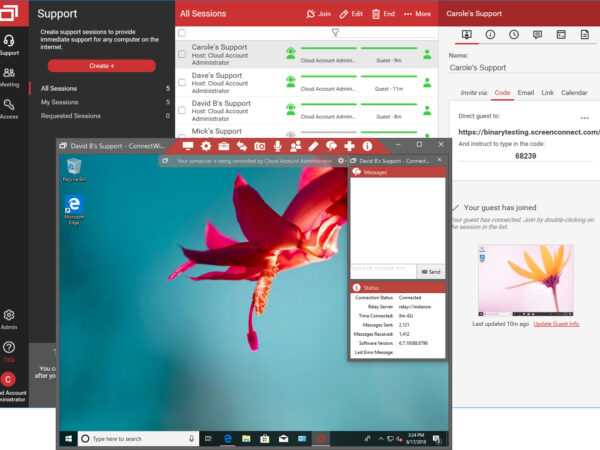Select the Calendar invite tab
The image size is (600, 450).
(574, 93)
